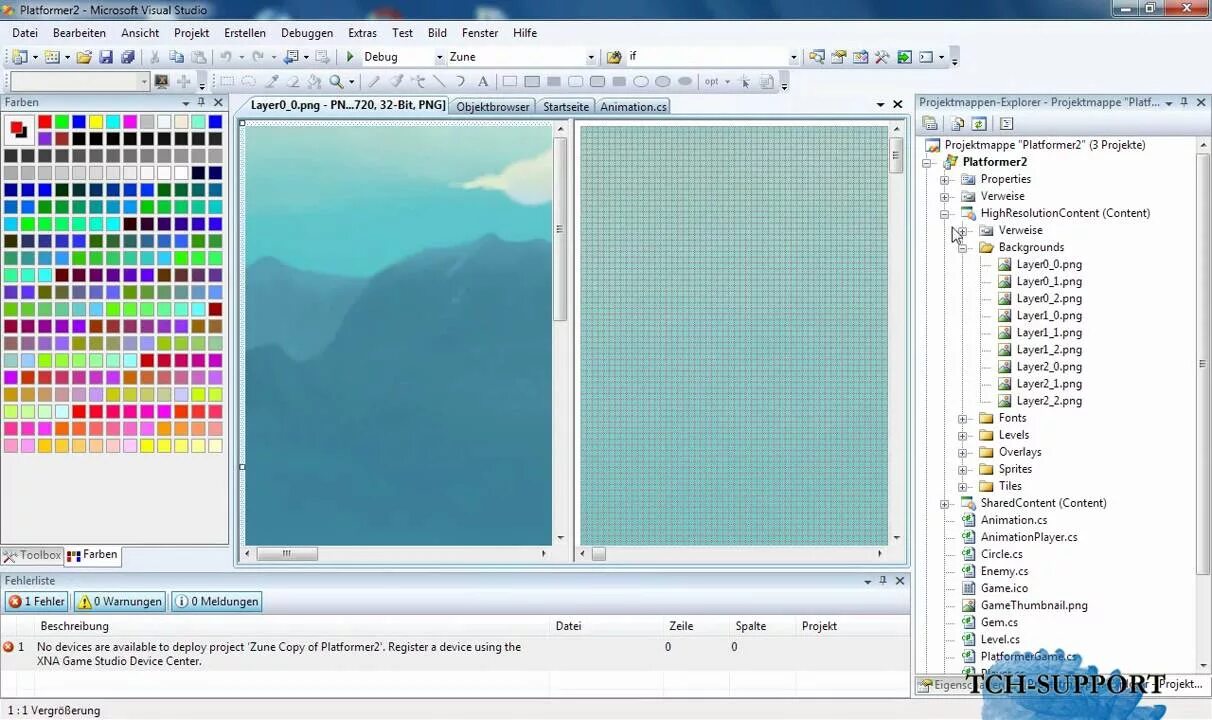Screen dimensions: 1212x720
Task: Save the current file with the floppy icon
Action: (x=106, y=57)
